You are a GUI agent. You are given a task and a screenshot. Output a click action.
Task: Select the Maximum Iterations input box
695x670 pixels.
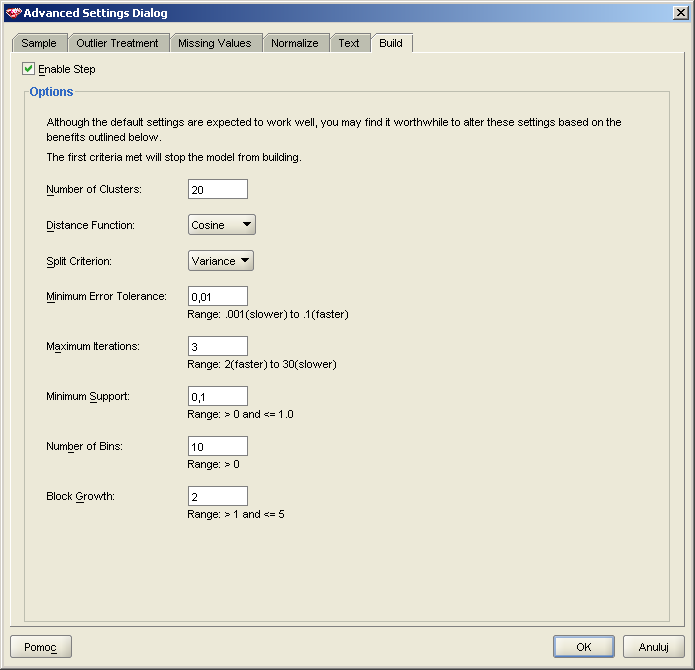218,346
